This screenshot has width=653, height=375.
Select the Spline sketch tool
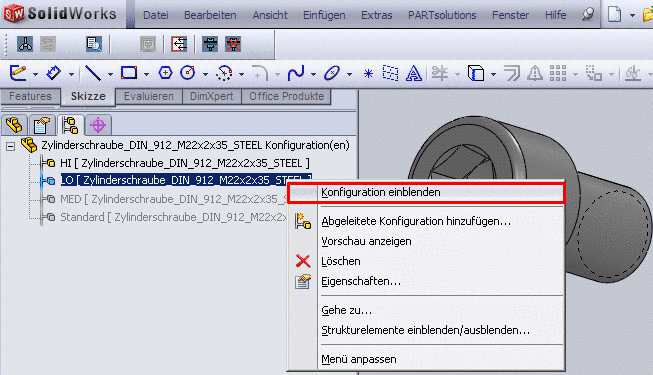296,73
